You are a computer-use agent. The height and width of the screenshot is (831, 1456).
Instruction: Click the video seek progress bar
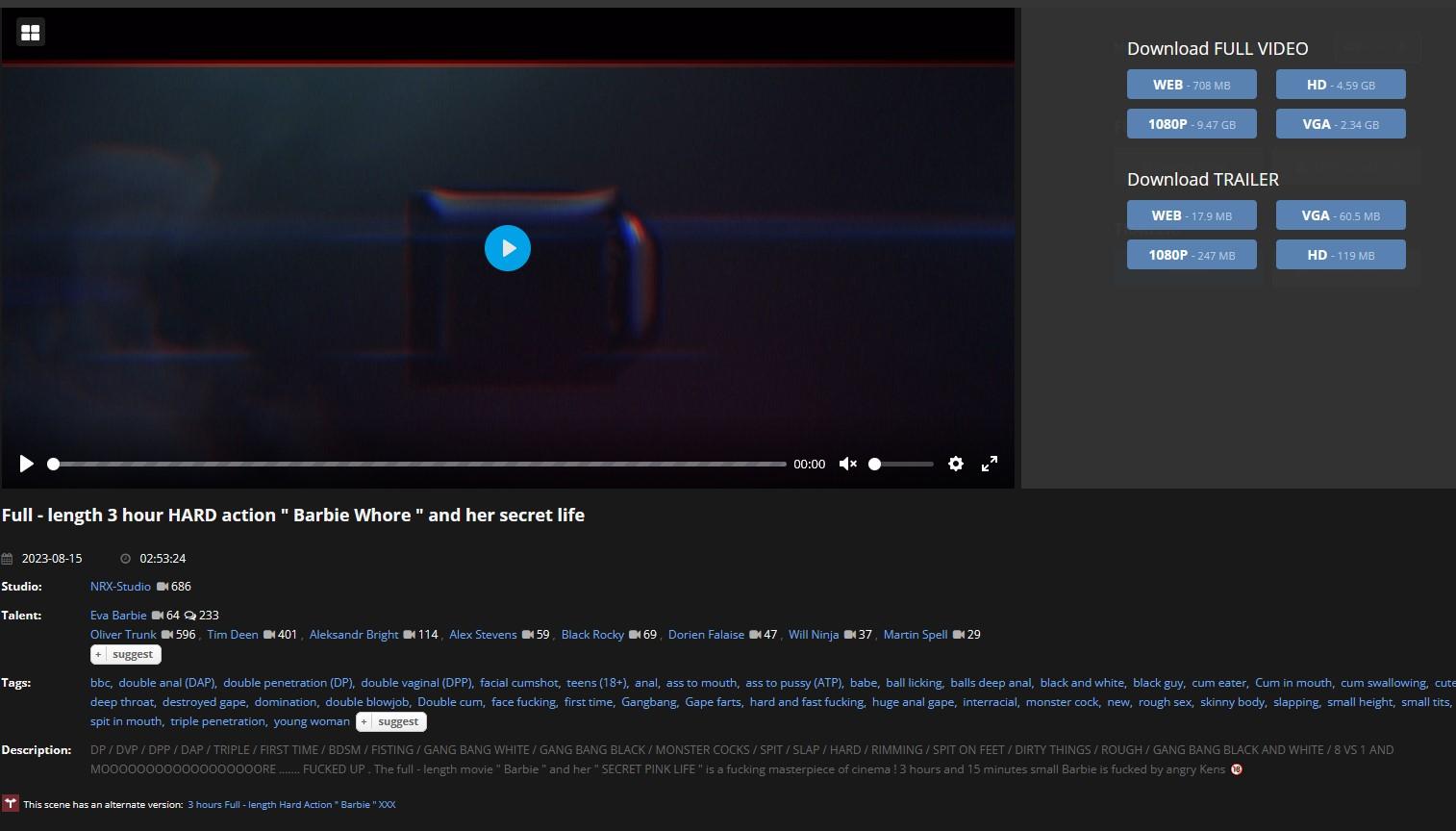pyautogui.click(x=419, y=464)
